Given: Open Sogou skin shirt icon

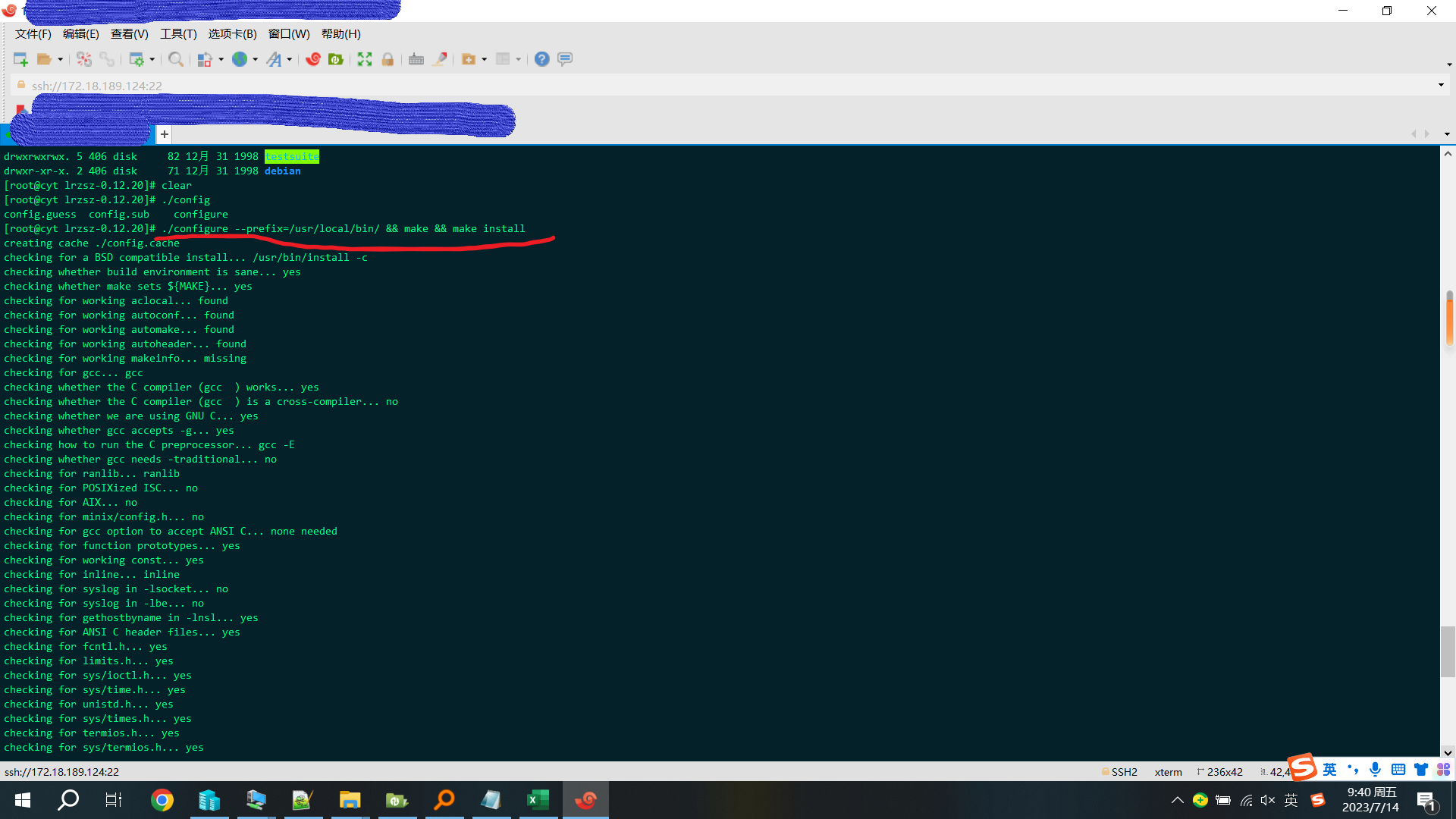Looking at the screenshot, I should pyautogui.click(x=1421, y=770).
